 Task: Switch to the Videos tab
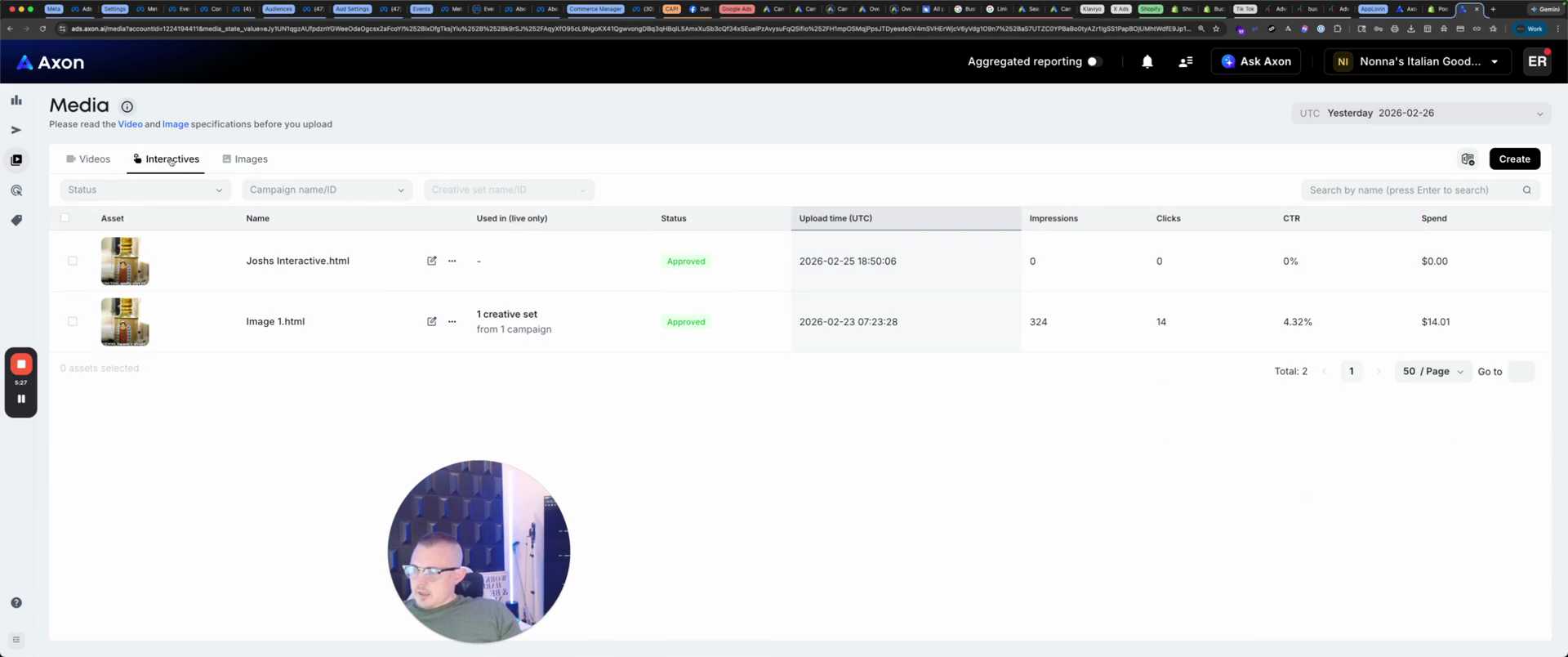tap(88, 159)
